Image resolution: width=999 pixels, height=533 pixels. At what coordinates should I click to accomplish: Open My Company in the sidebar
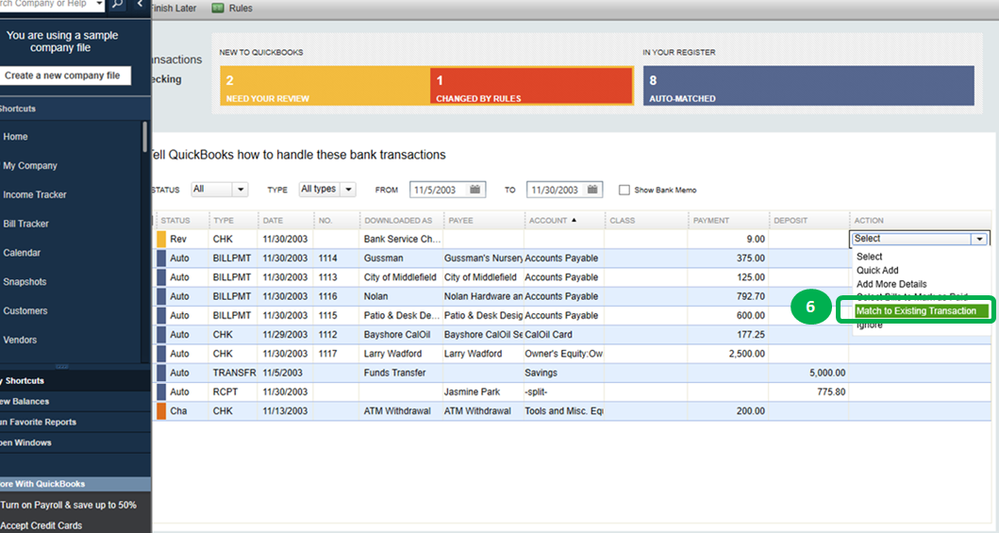point(30,166)
